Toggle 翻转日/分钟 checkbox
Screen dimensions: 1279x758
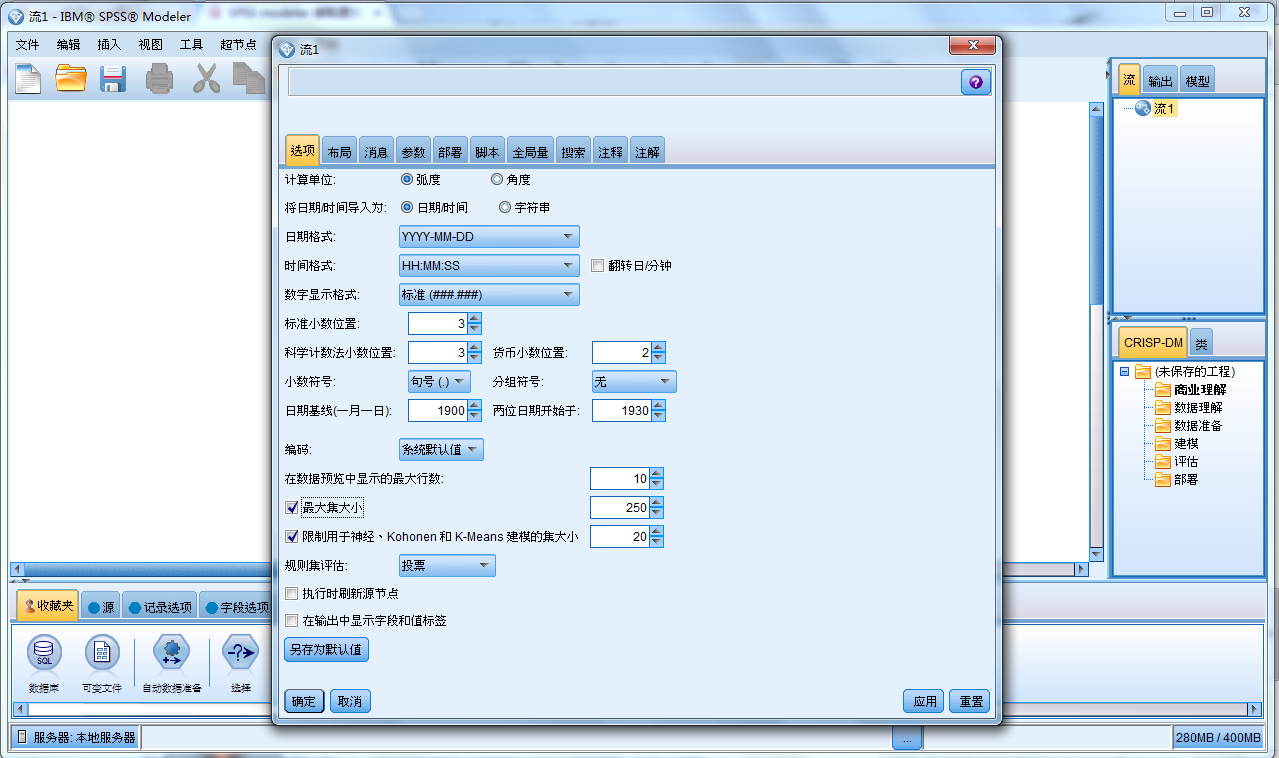598,266
